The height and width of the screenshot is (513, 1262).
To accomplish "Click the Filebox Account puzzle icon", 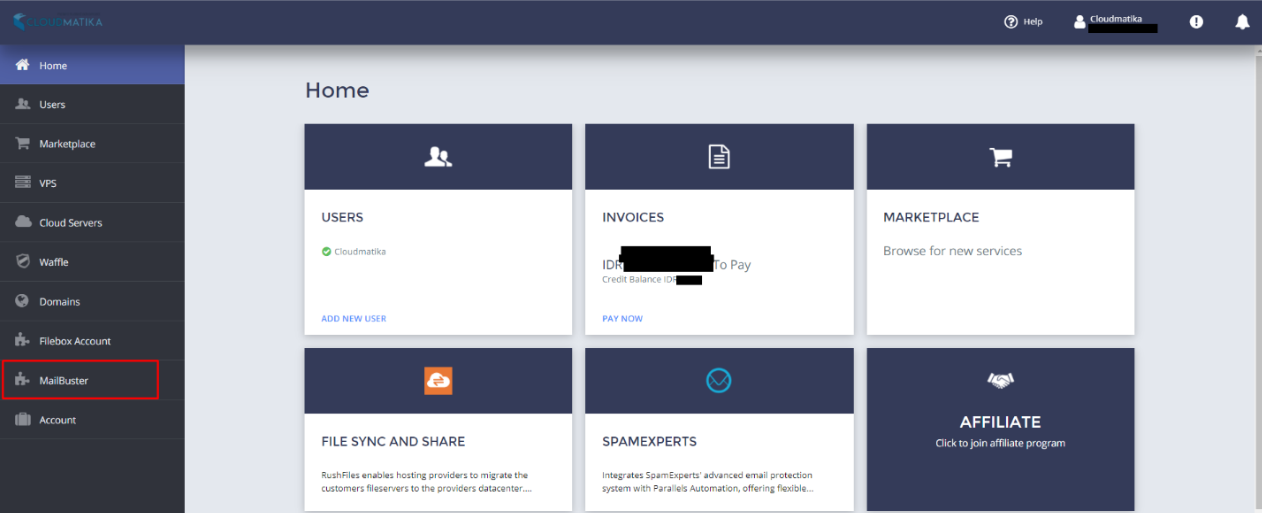I will (x=22, y=340).
